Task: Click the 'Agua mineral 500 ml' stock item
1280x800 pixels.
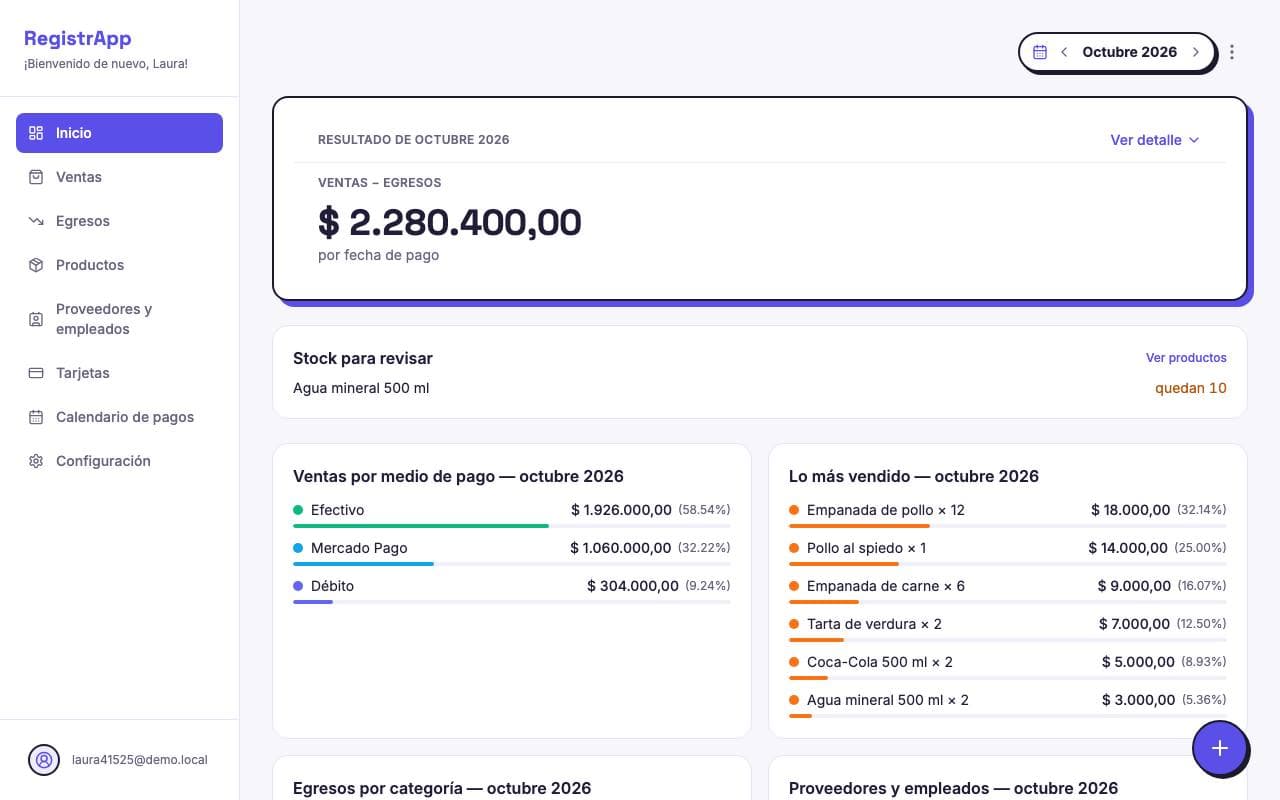Action: click(361, 388)
